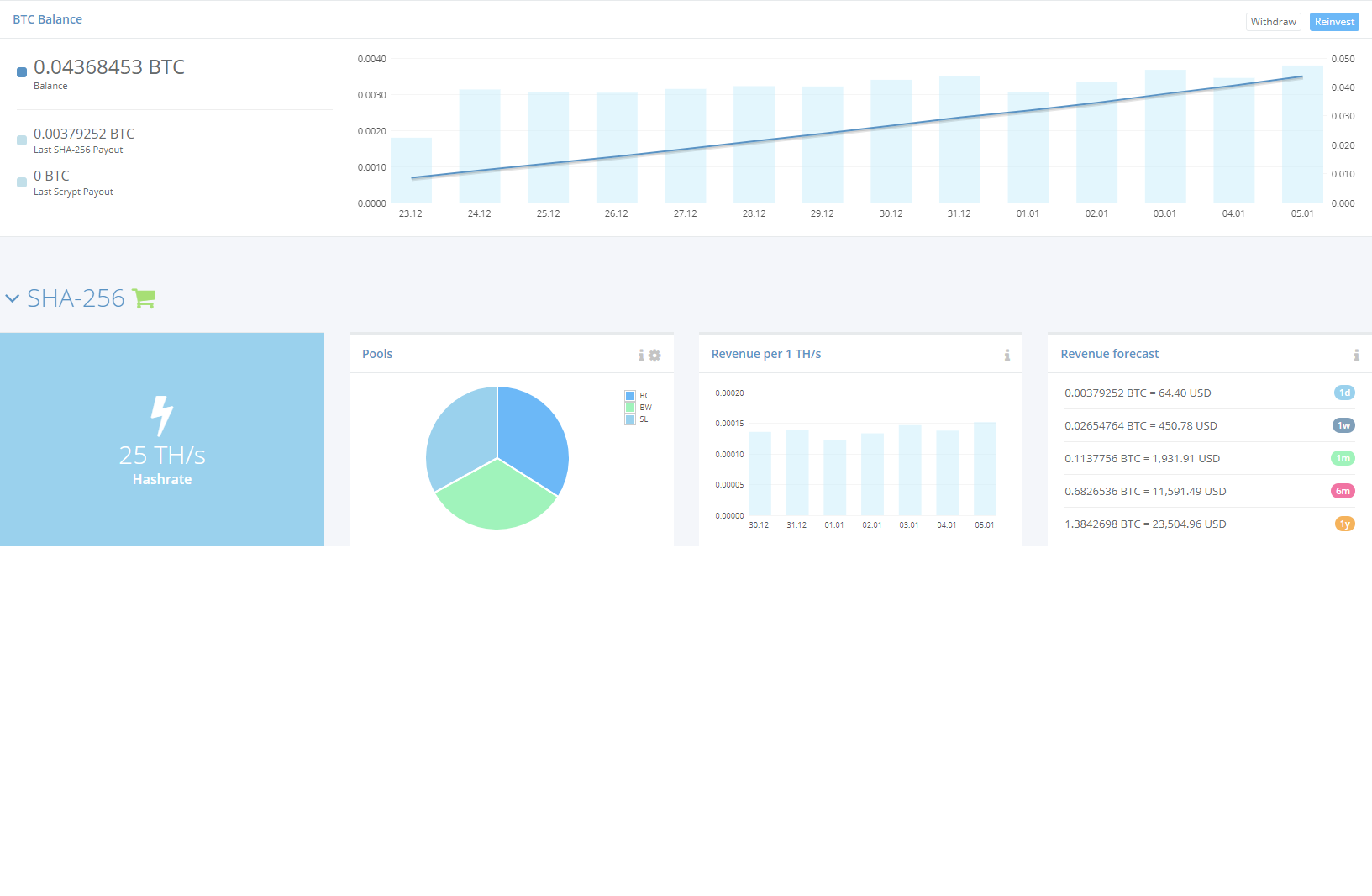The width and height of the screenshot is (1372, 896).
Task: Open Pools settings gear icon
Action: coord(654,356)
